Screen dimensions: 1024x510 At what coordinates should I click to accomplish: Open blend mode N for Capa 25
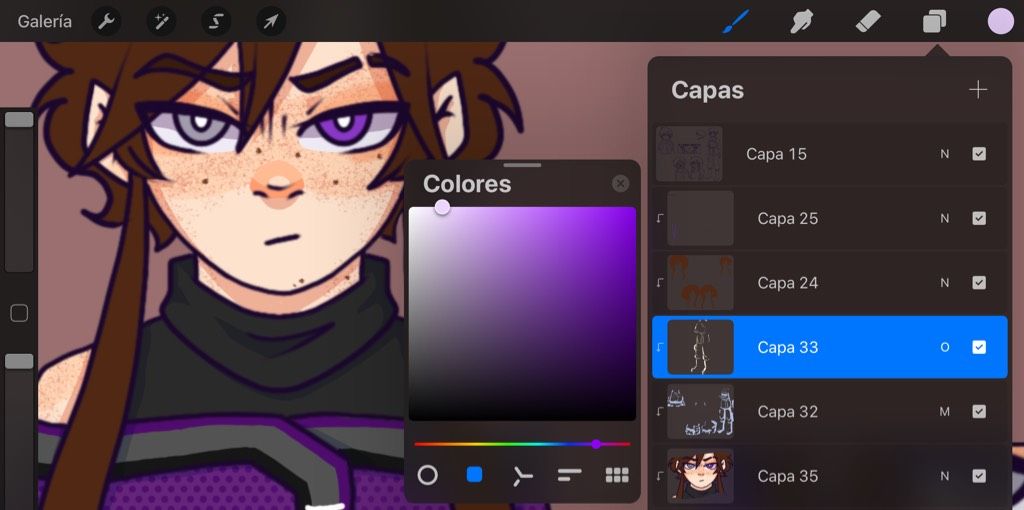[944, 219]
